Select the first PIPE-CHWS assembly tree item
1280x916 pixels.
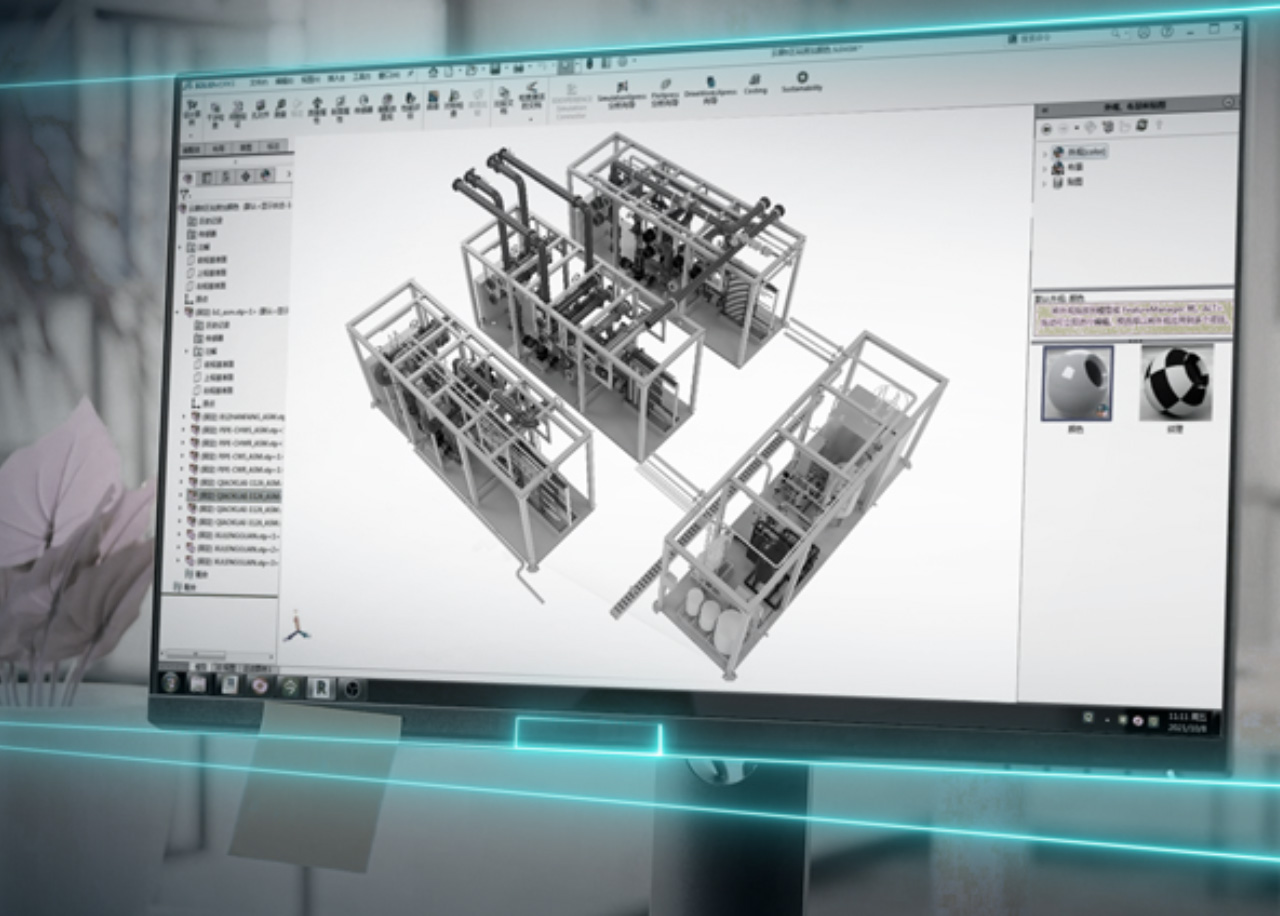[x=240, y=429]
